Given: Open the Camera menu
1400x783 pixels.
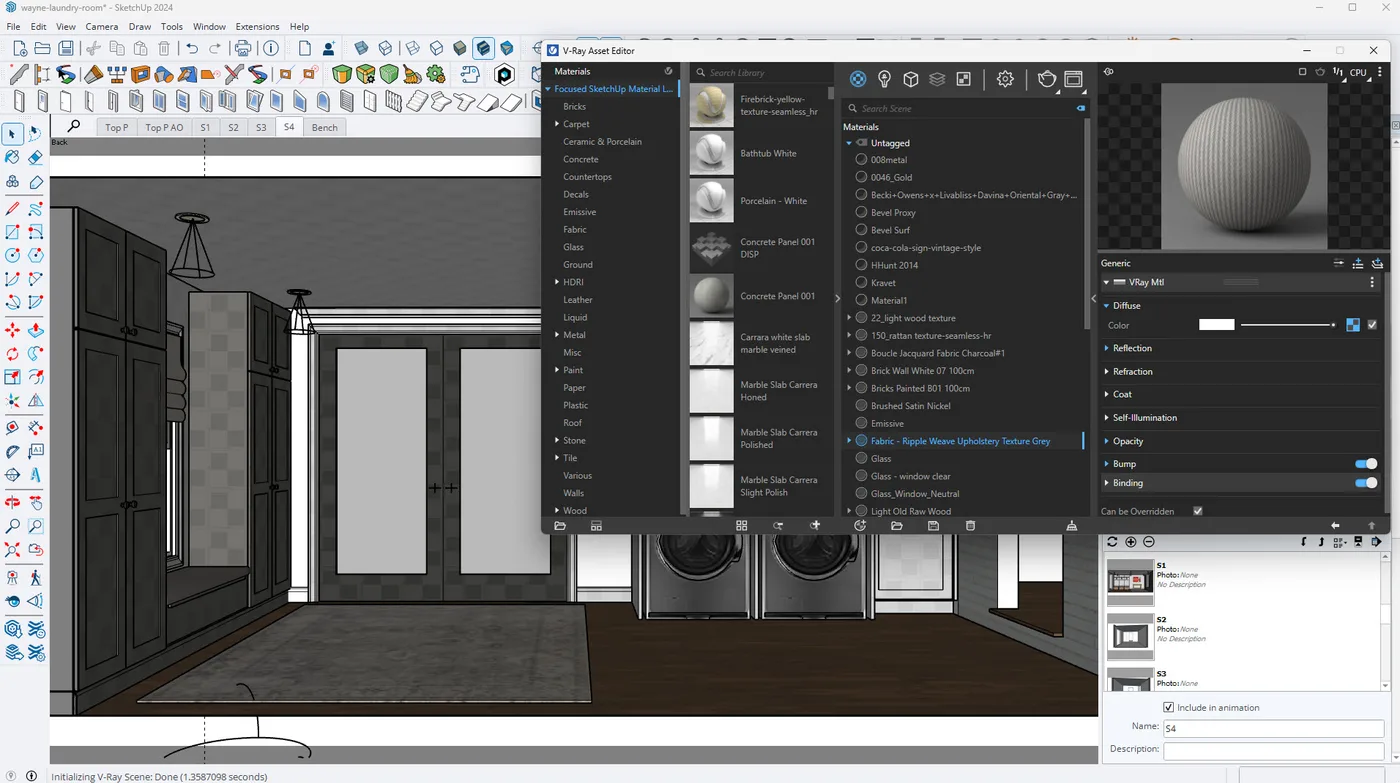Looking at the screenshot, I should coord(101,26).
